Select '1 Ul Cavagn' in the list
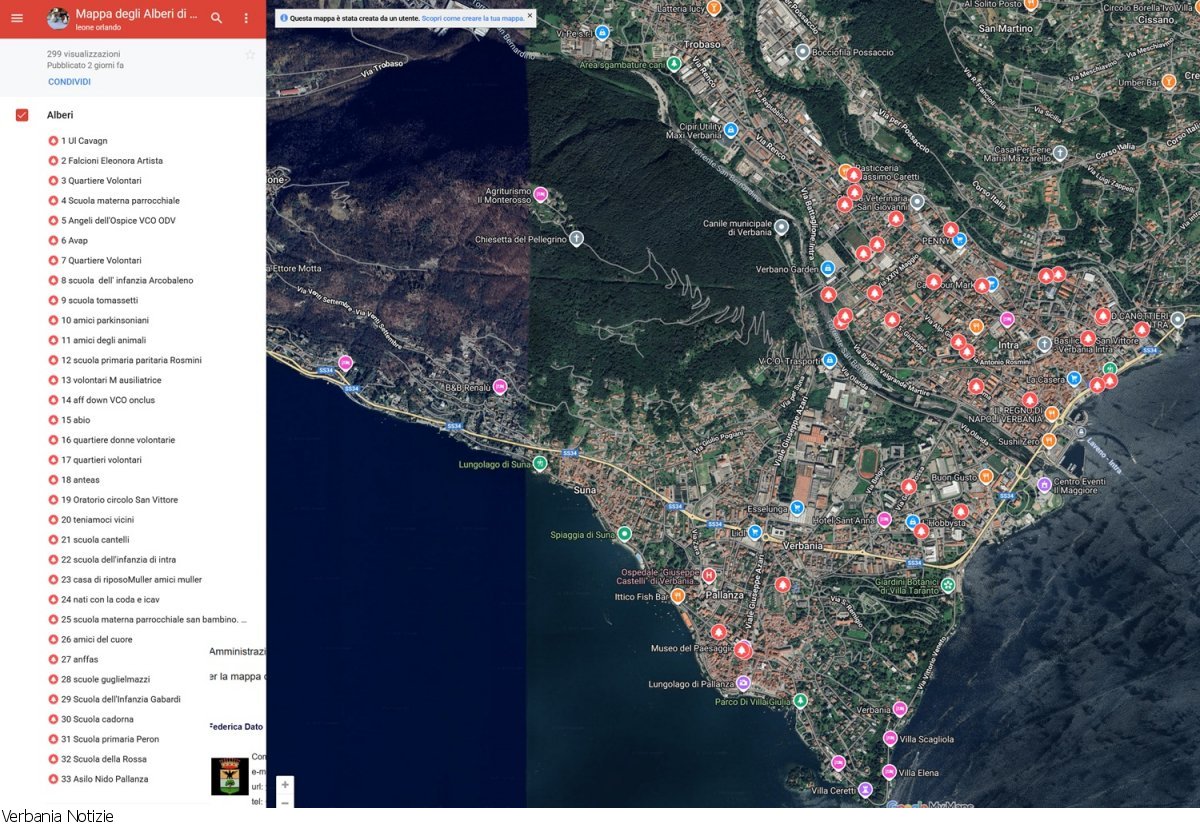This screenshot has height=824, width=1200. pyautogui.click(x=84, y=141)
